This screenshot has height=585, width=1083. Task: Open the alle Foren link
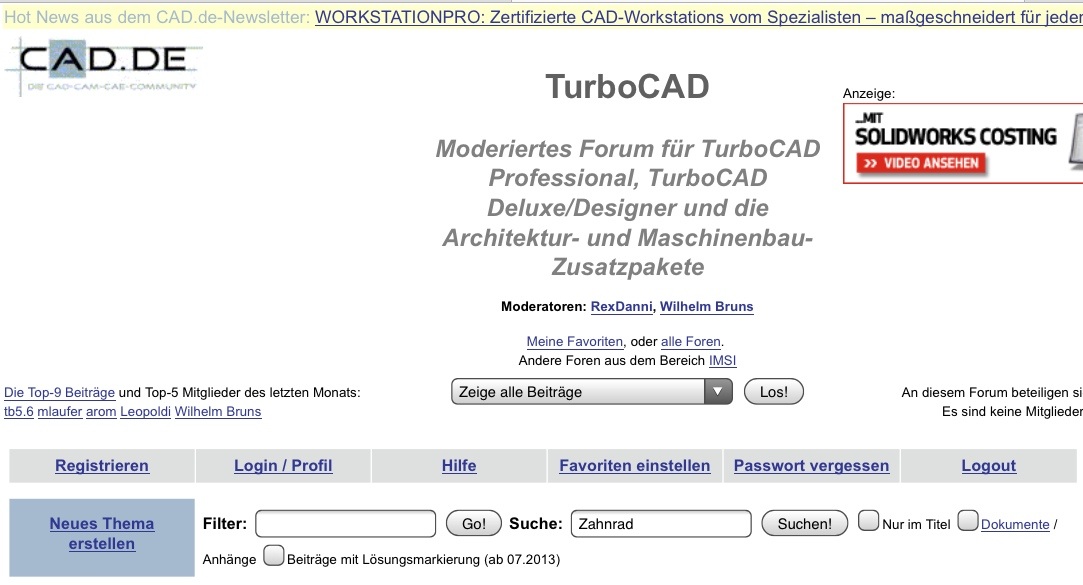pyautogui.click(x=691, y=341)
